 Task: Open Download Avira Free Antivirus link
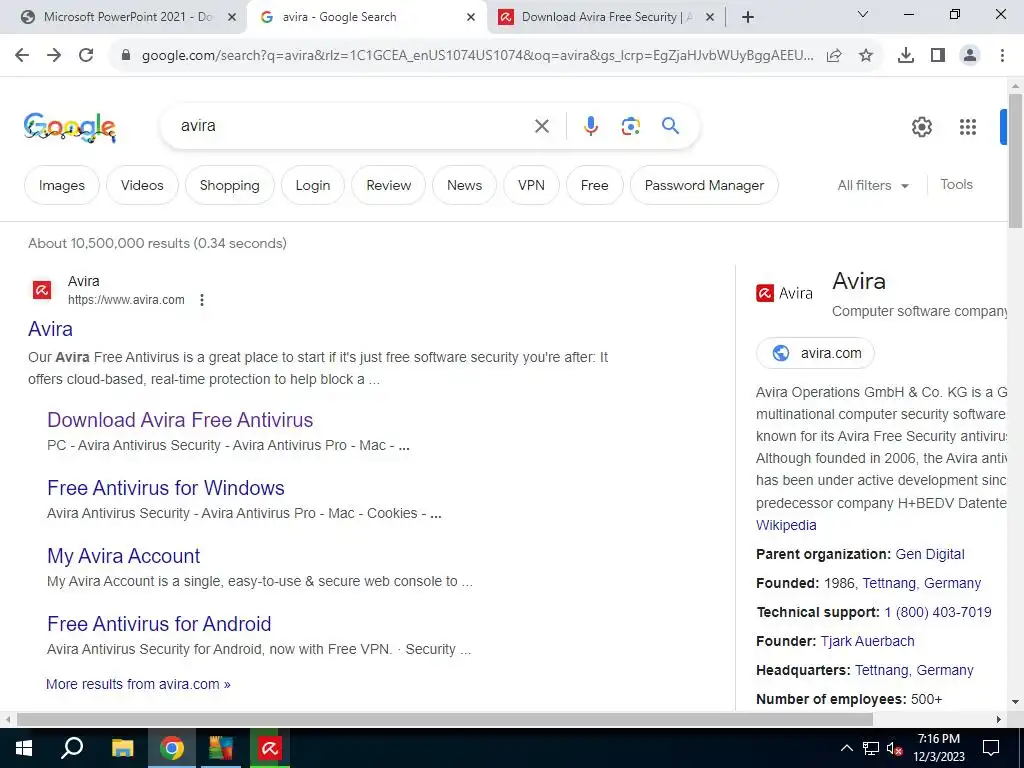pos(180,420)
